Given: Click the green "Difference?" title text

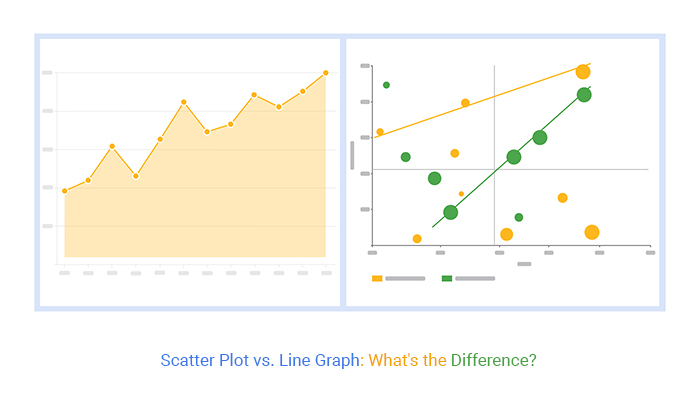Looking at the screenshot, I should pyautogui.click(x=493, y=360).
